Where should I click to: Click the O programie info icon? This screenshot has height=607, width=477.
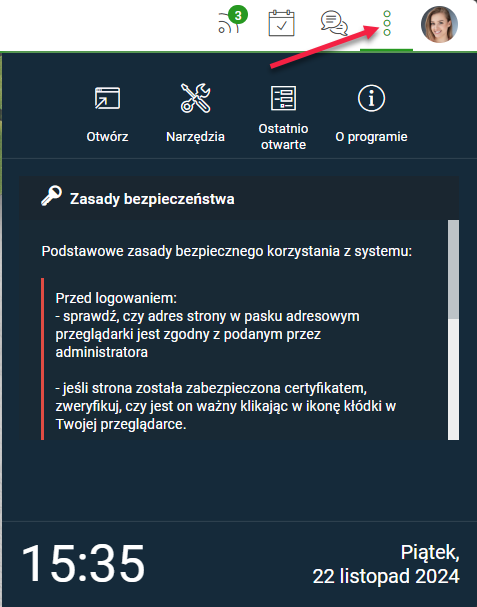point(371,98)
